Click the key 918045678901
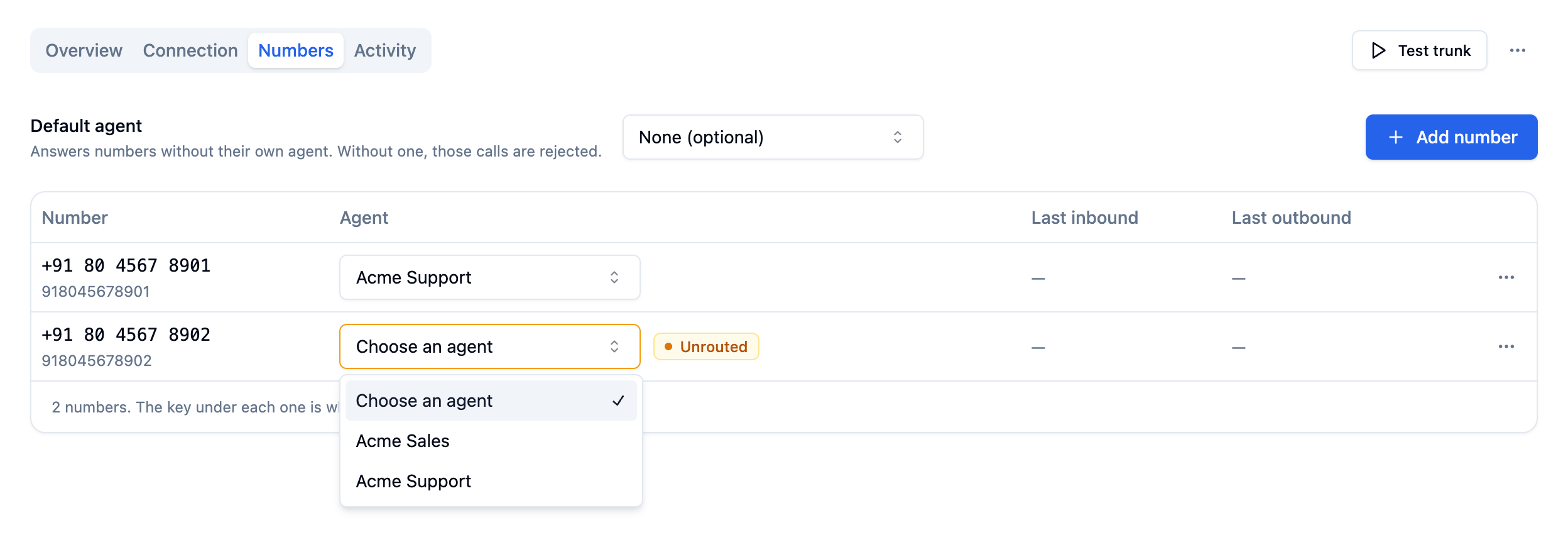1568x542 pixels. pyautogui.click(x=95, y=292)
